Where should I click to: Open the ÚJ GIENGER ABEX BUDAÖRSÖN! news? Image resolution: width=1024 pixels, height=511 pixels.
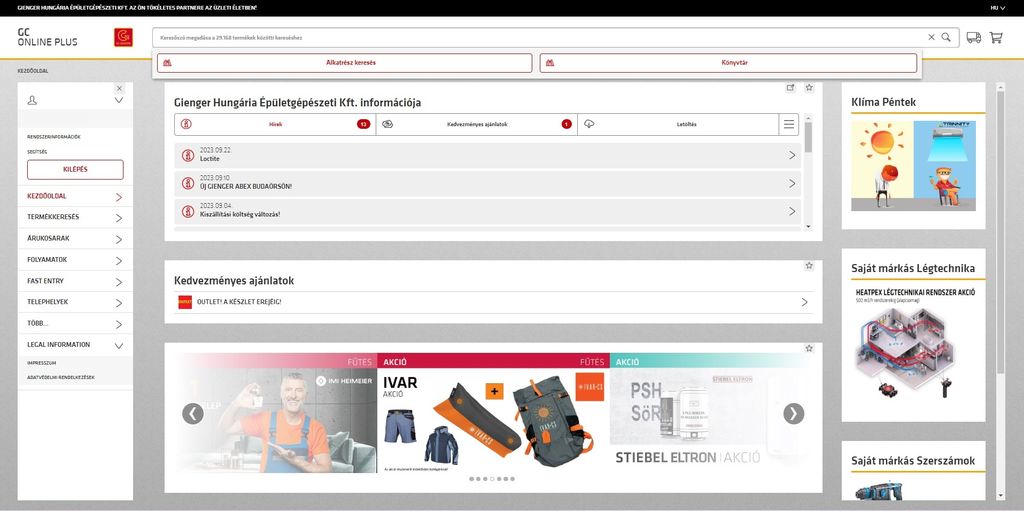tap(488, 184)
